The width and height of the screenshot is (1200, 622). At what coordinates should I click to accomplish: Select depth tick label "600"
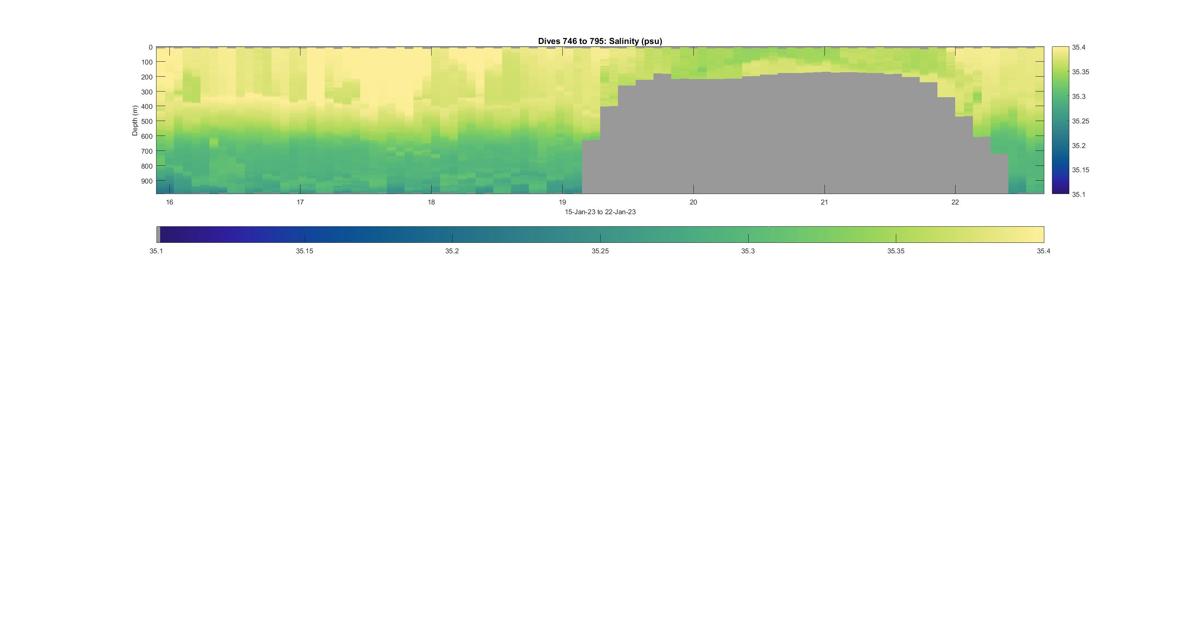tap(146, 136)
